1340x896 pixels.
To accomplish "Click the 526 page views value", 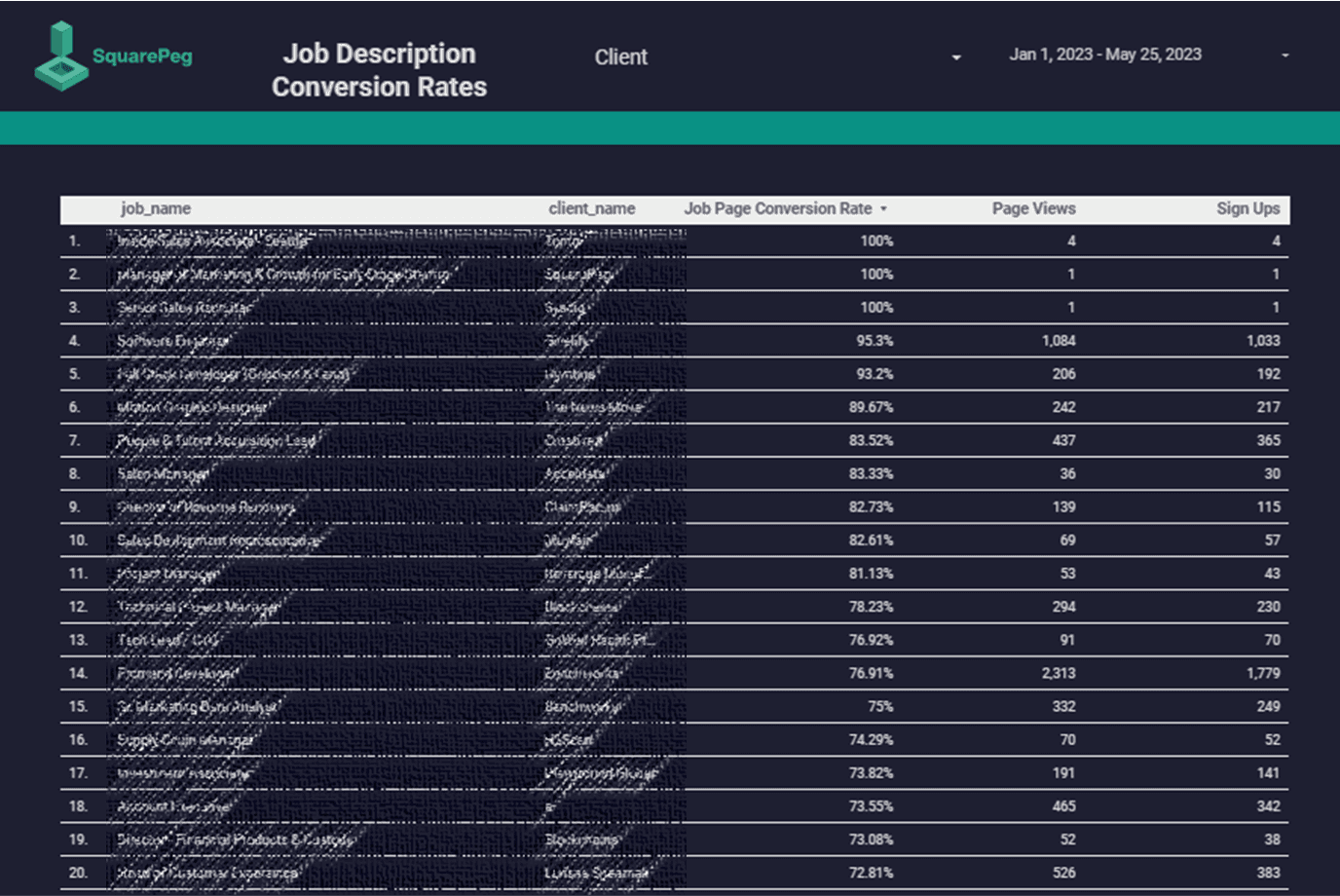I will pos(1063,873).
